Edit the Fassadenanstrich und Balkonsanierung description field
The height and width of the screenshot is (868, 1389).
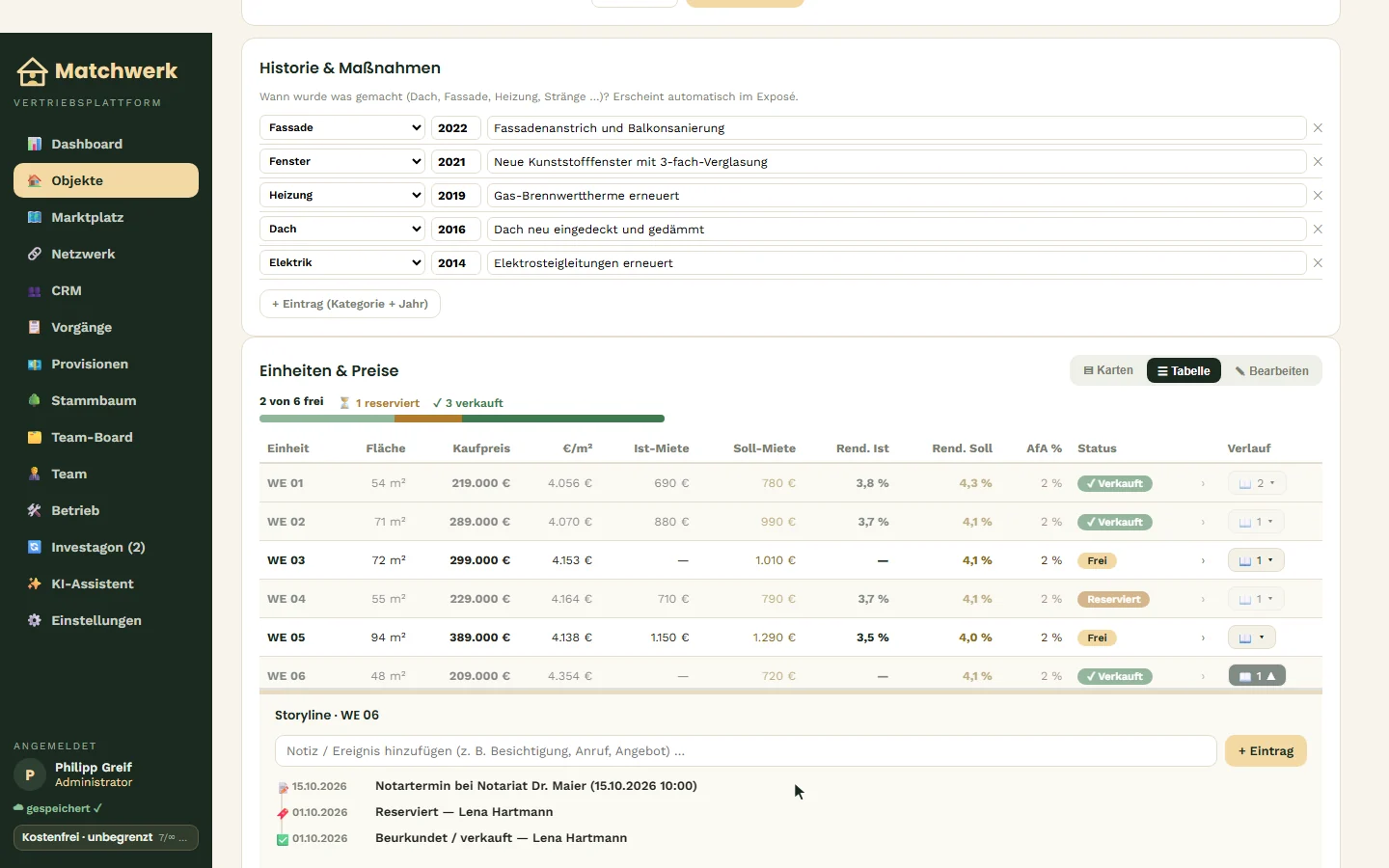pyautogui.click(x=897, y=128)
